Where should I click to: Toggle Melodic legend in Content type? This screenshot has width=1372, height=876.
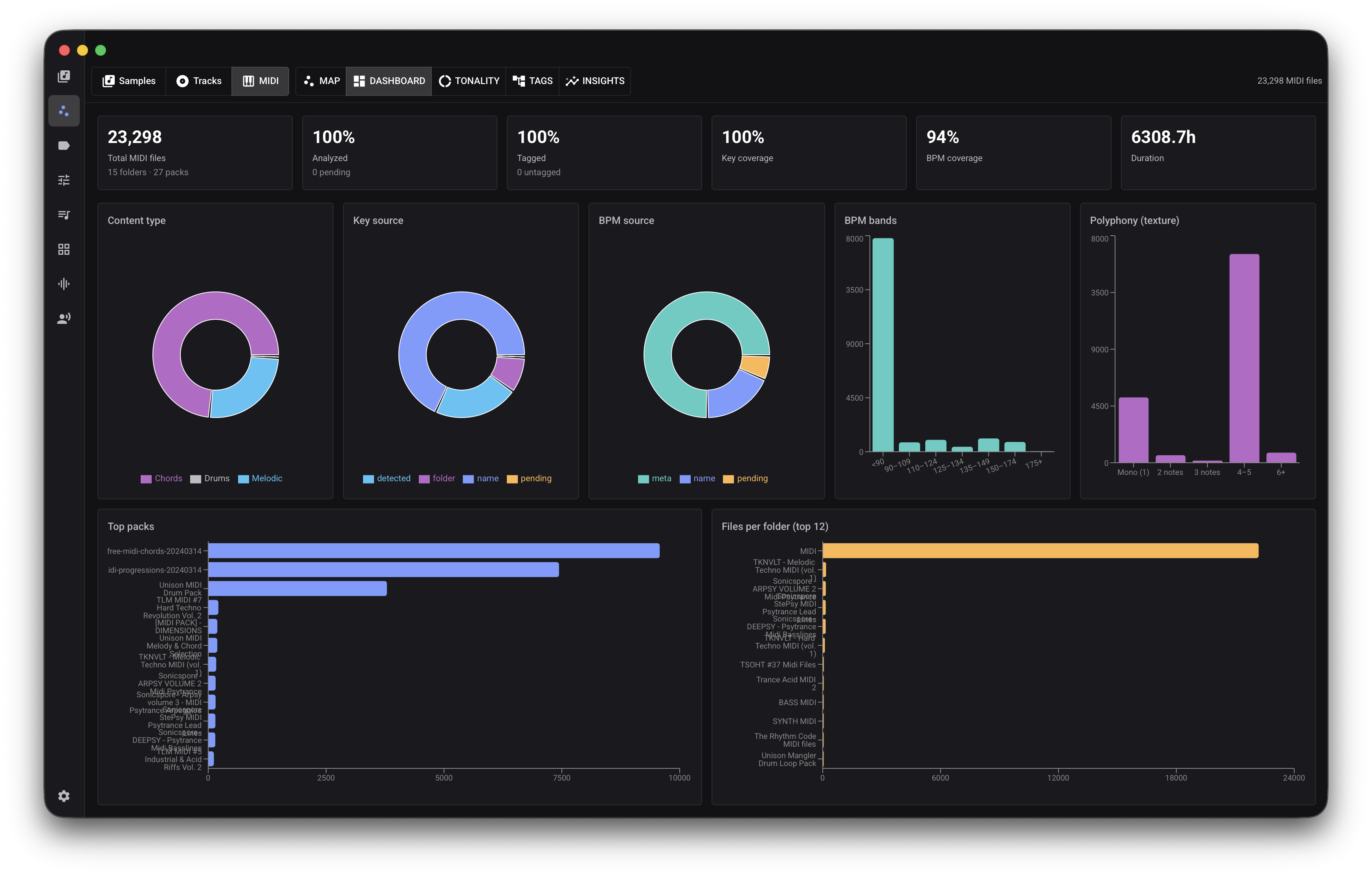point(260,478)
